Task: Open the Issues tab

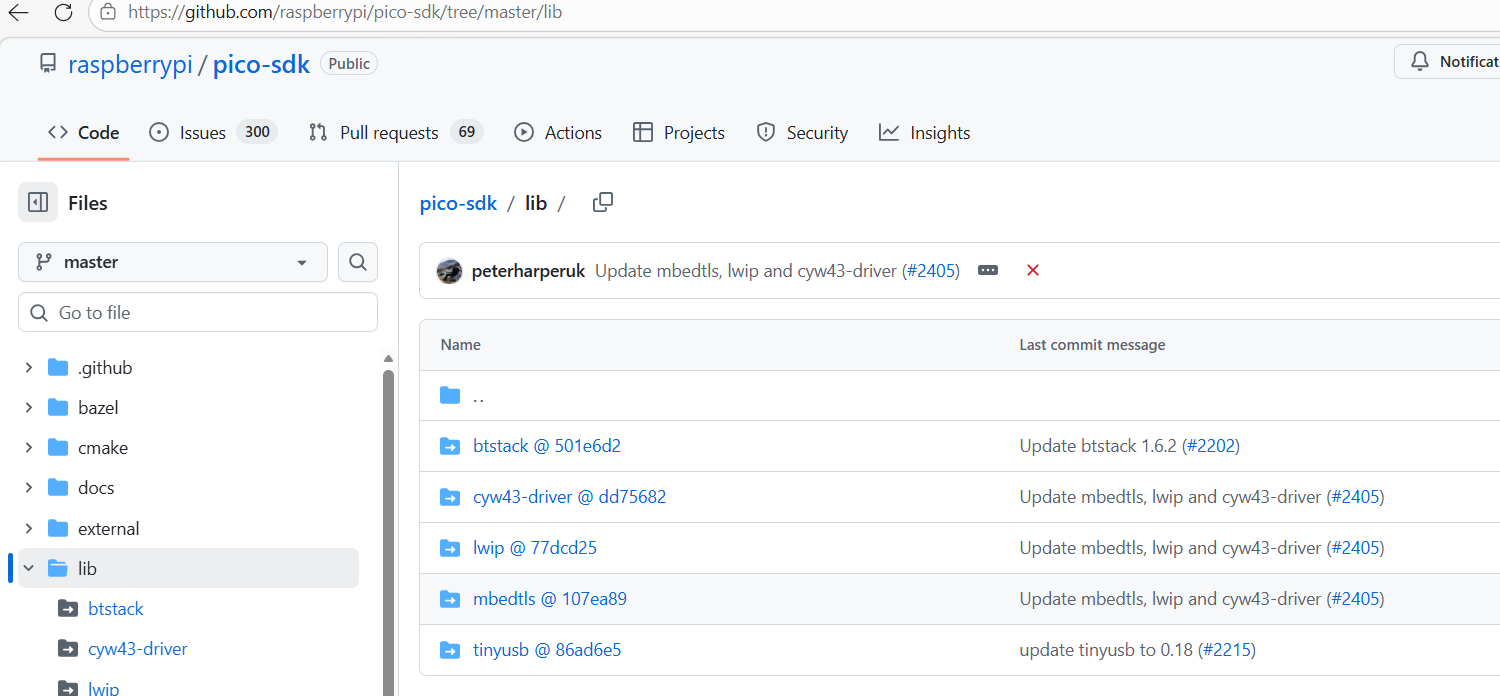Action: (212, 133)
